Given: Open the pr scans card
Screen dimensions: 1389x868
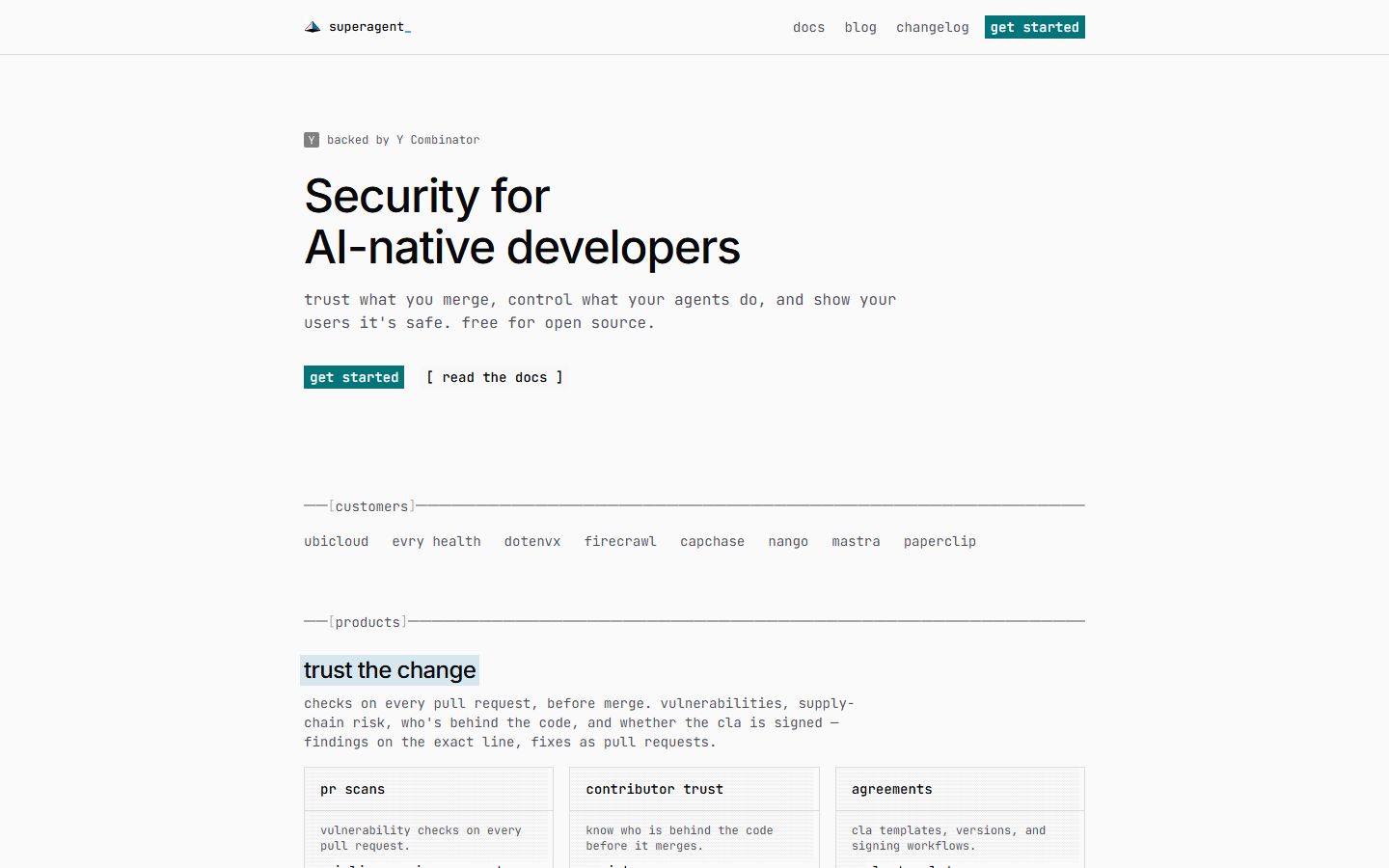Looking at the screenshot, I should (x=428, y=818).
